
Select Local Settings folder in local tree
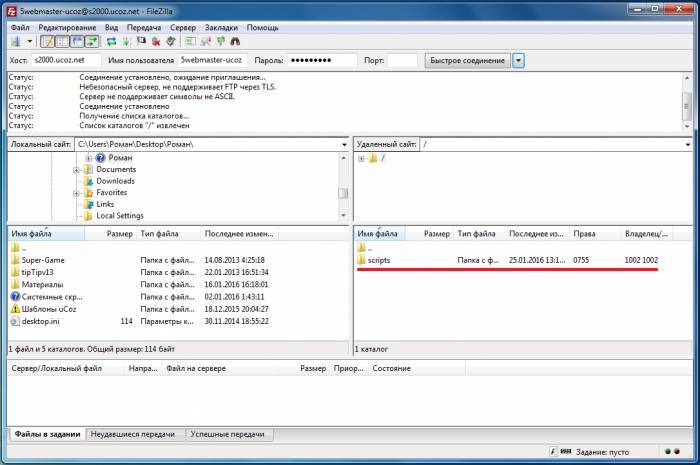tap(120, 216)
